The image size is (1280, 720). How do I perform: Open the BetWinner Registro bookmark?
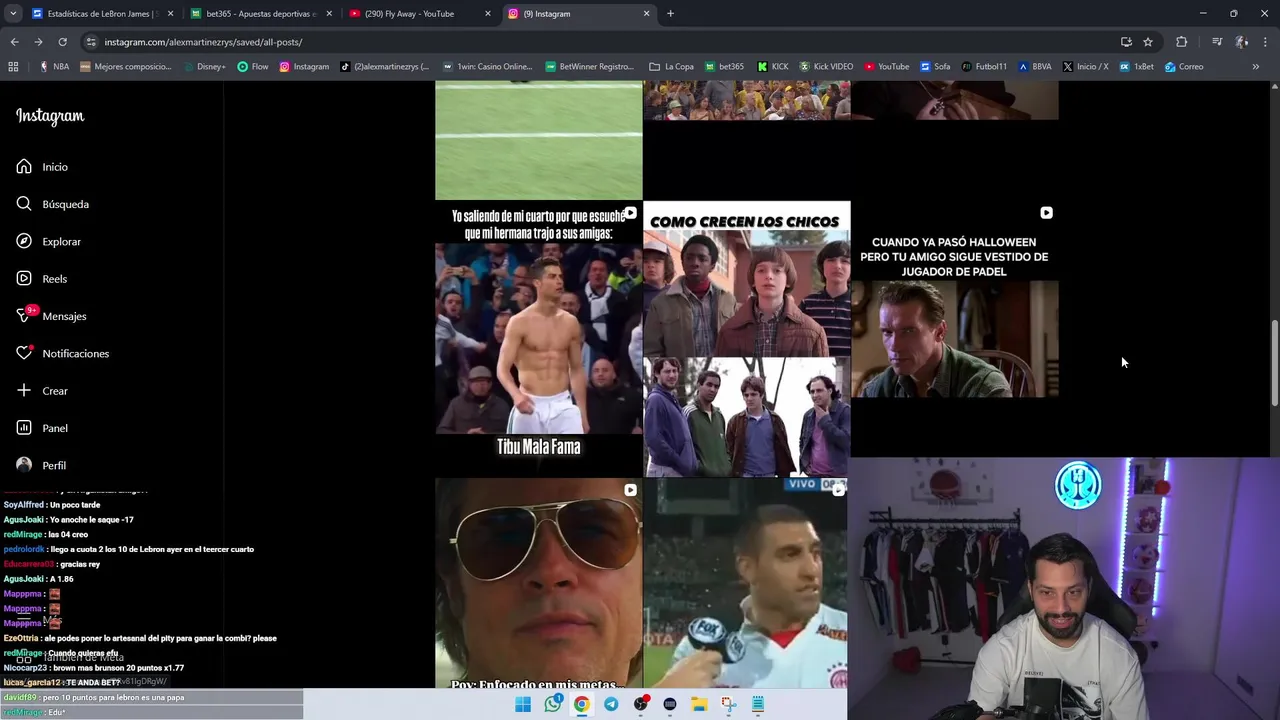point(590,67)
